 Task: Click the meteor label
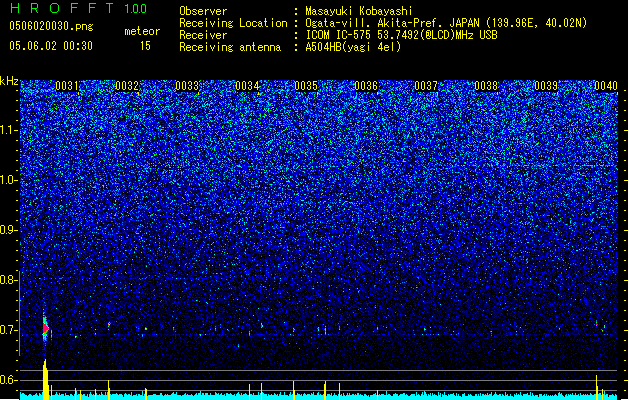pos(142,31)
